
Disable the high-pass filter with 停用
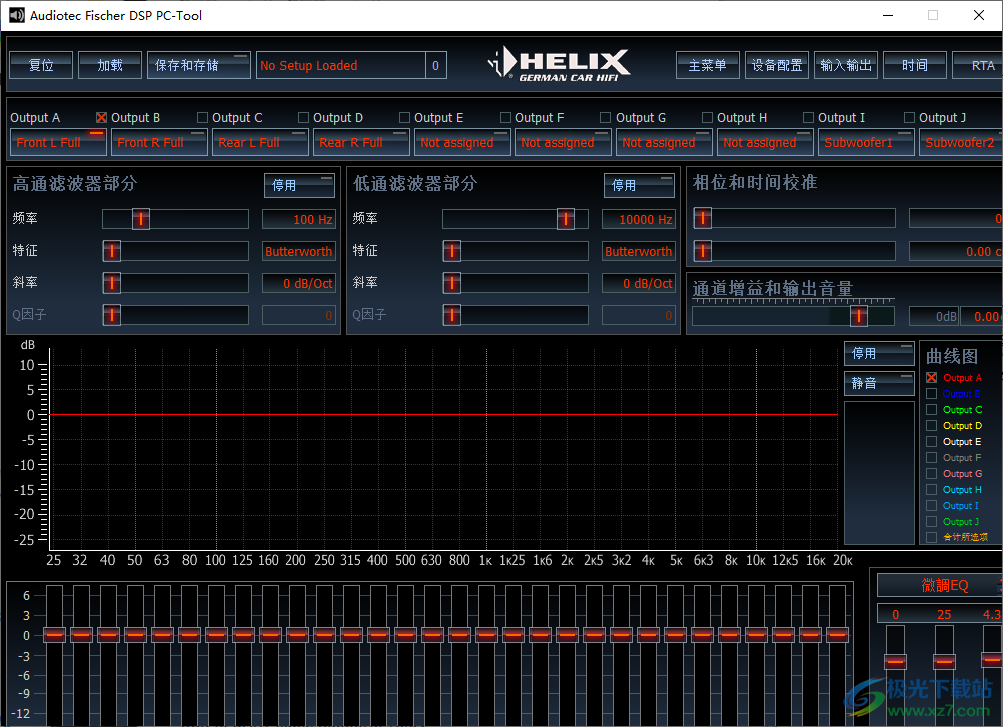298,185
